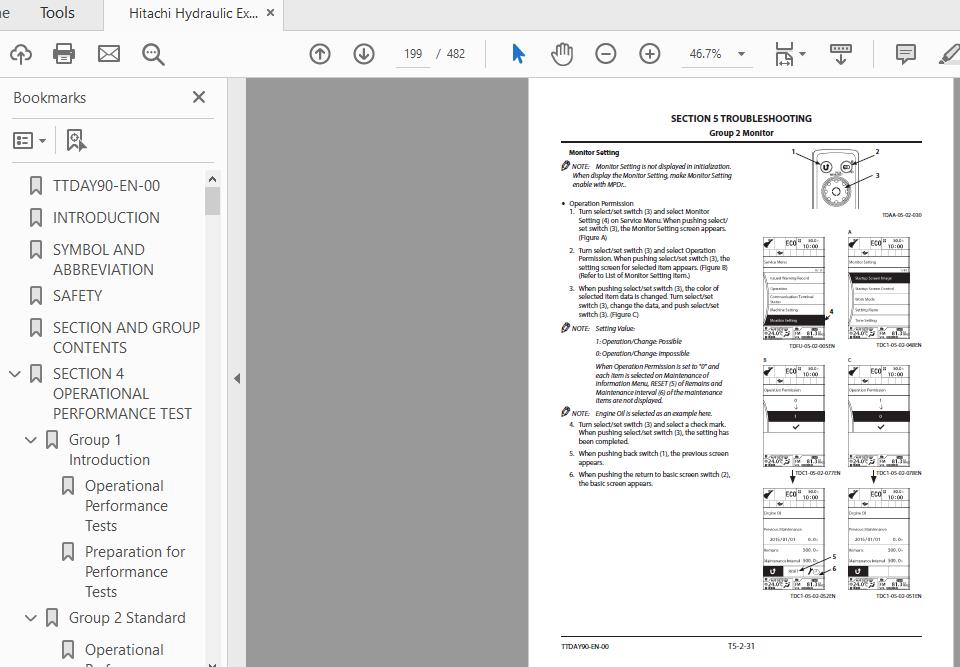The width and height of the screenshot is (960, 667).
Task: Click the highlight pen icon
Action: click(950, 54)
